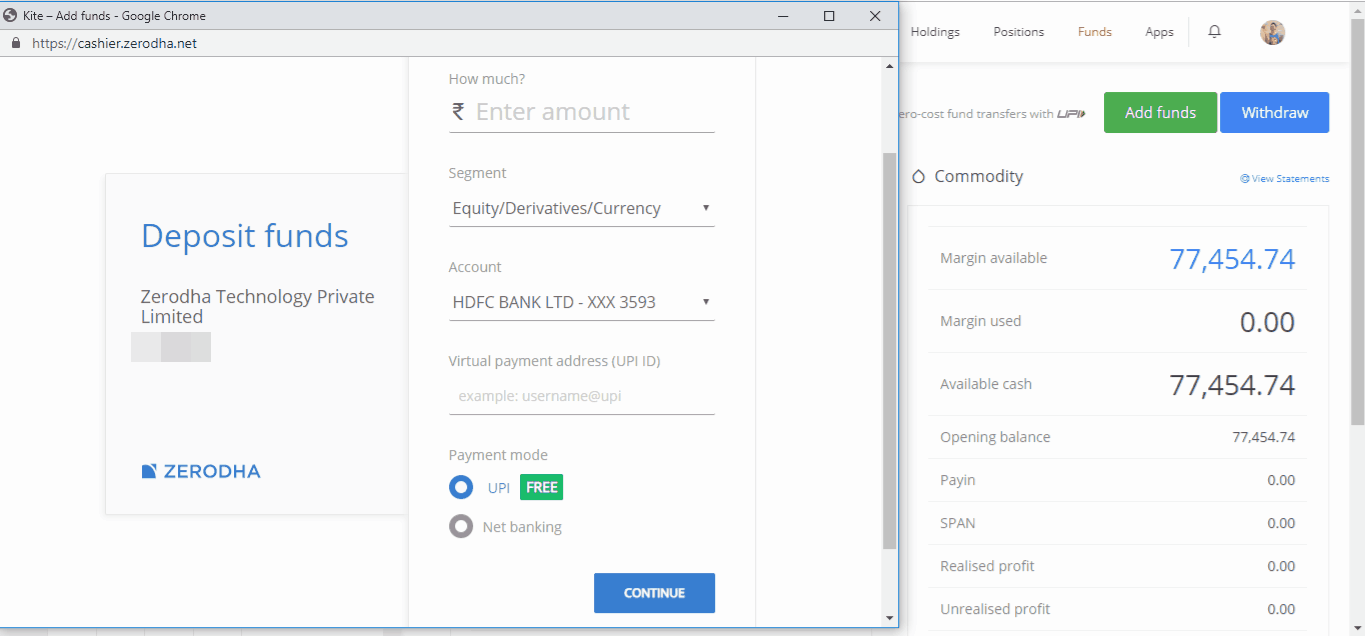Click the Margin used value 0.00
The image size is (1365, 636).
(x=1267, y=322)
